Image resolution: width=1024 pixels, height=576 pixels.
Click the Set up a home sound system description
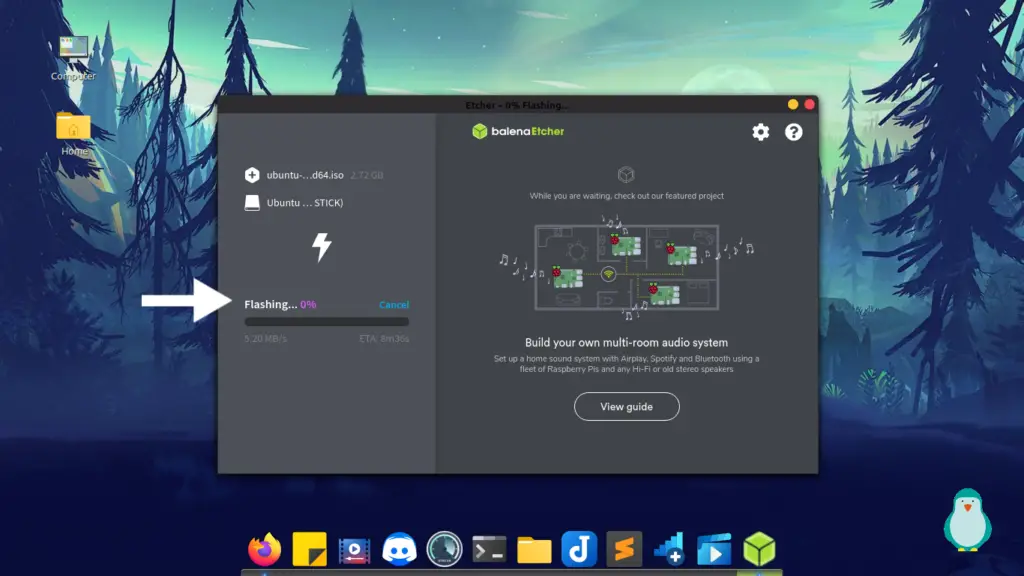click(x=626, y=364)
